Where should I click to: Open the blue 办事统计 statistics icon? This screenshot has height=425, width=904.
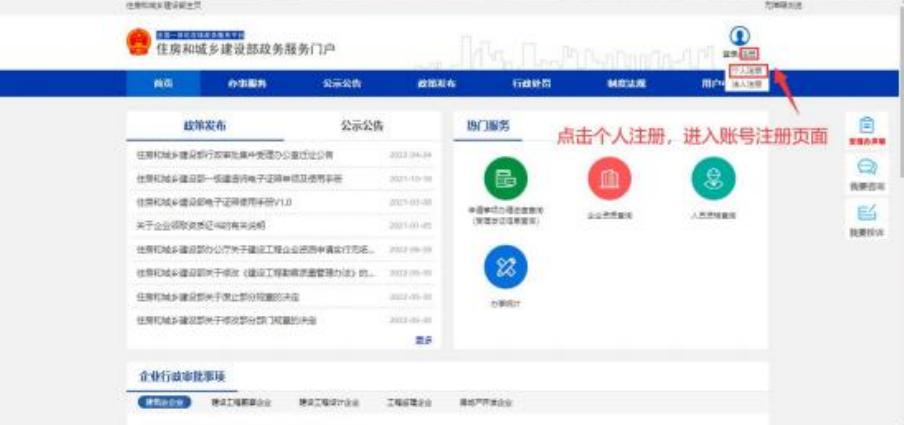point(505,264)
